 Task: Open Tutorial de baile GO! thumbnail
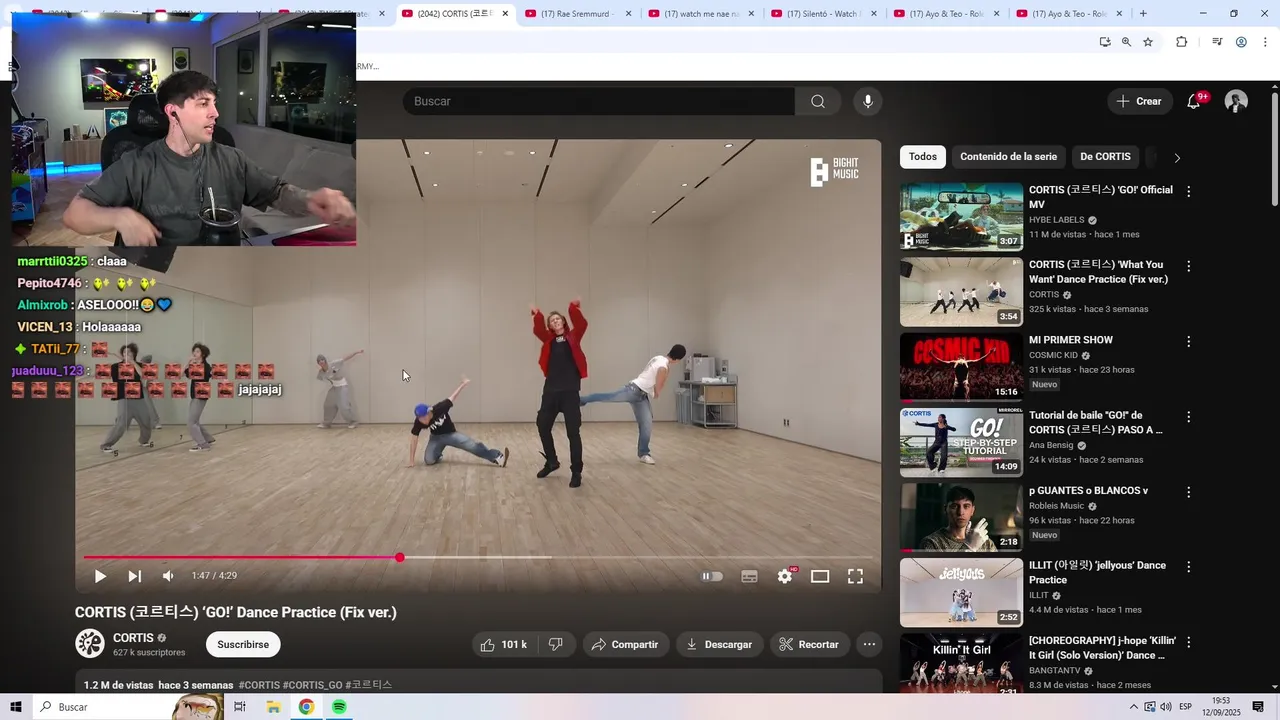click(961, 442)
